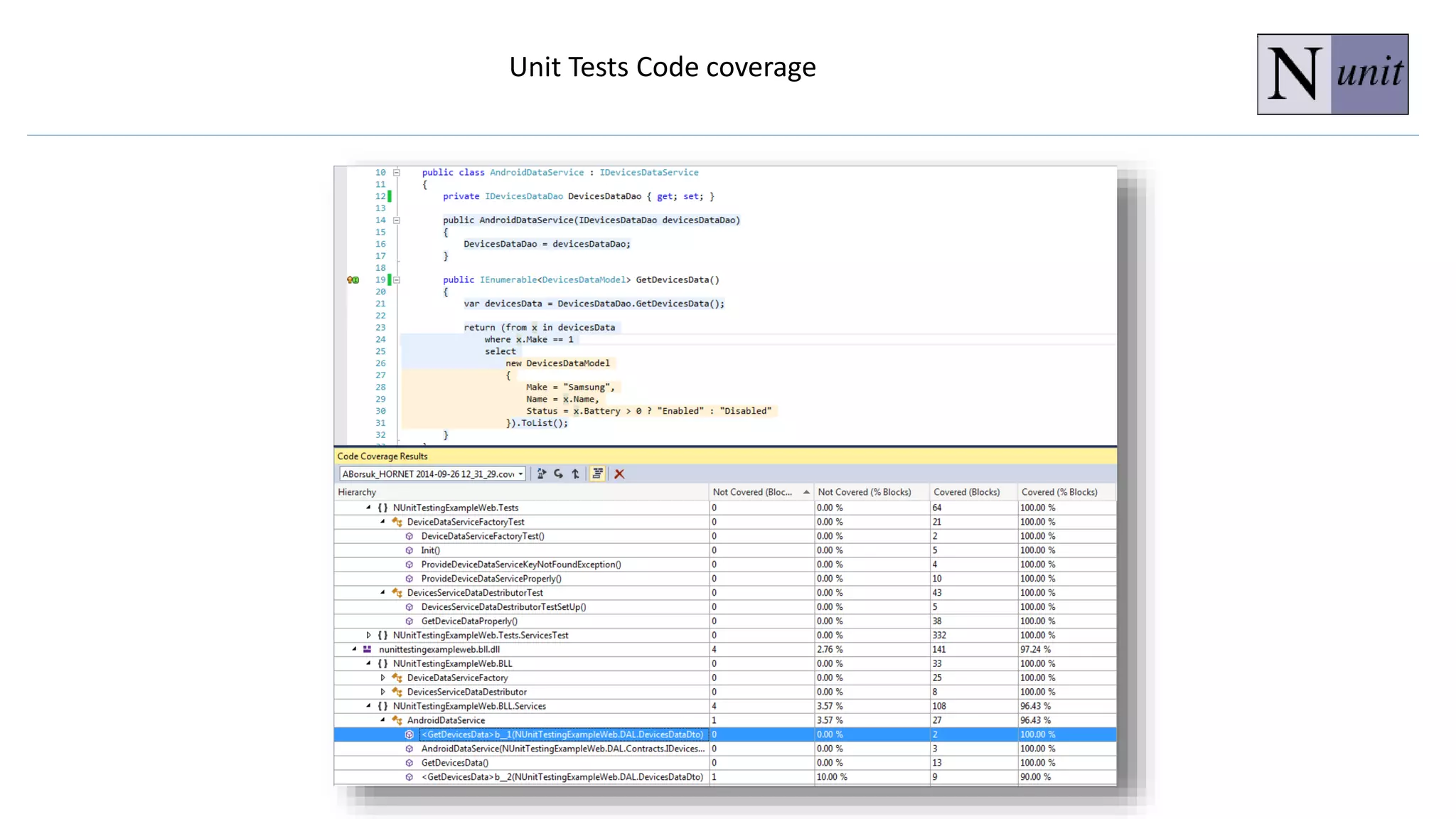Click code line 24 where x.Make == 1

pyautogui.click(x=529, y=340)
